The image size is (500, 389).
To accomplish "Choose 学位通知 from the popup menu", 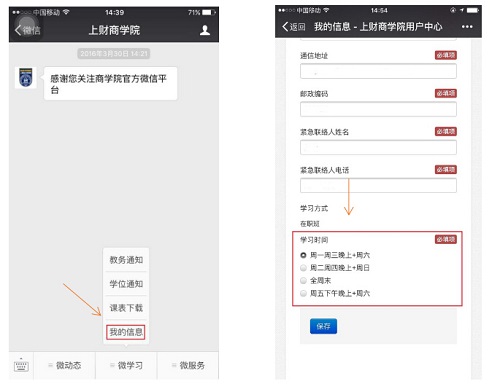I will 126,284.
